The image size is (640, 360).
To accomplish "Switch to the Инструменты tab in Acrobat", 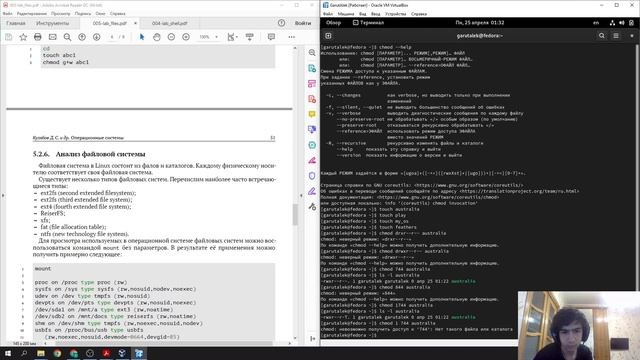I will coord(53,23).
